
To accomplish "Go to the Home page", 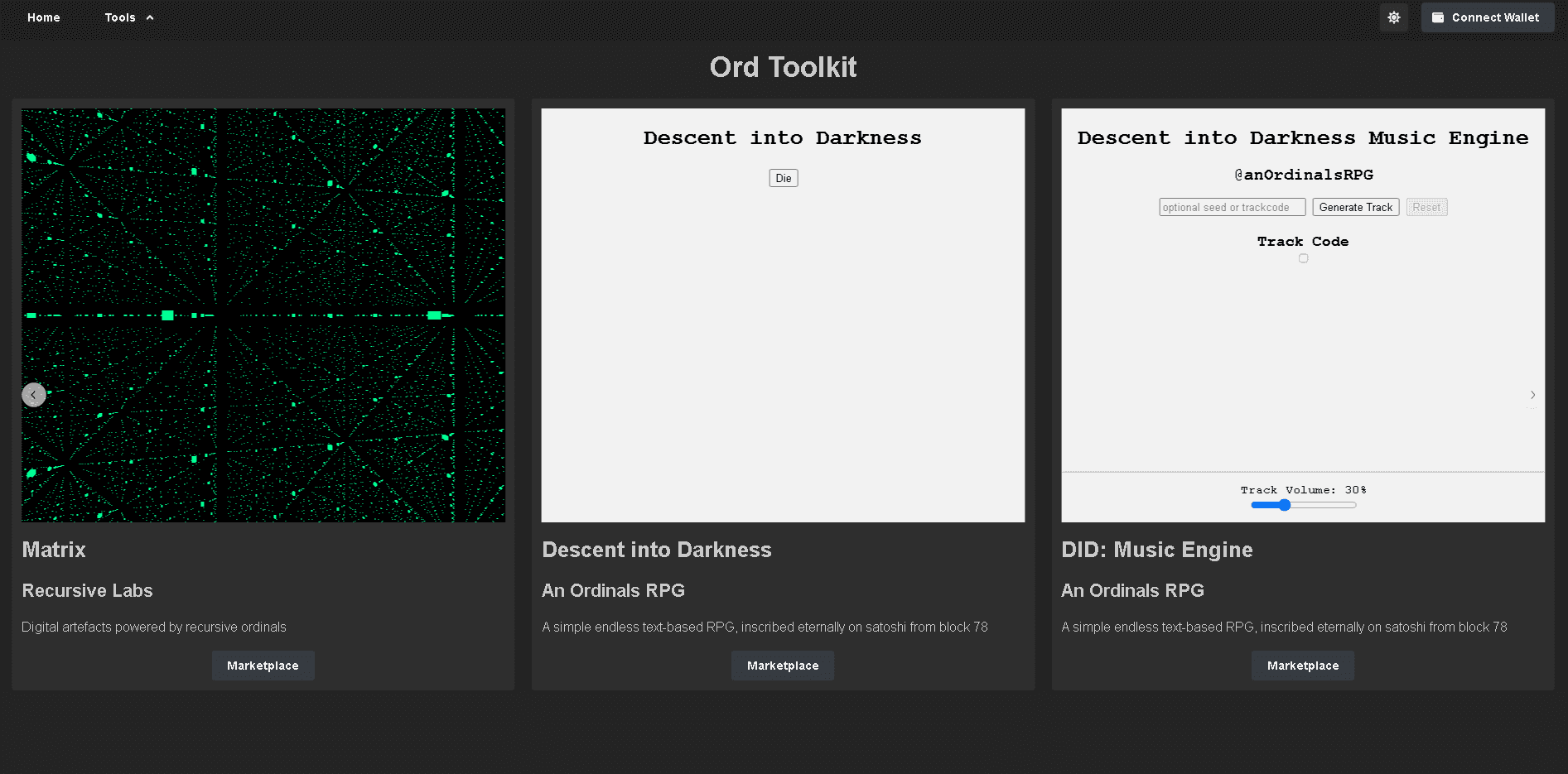I will tap(43, 17).
